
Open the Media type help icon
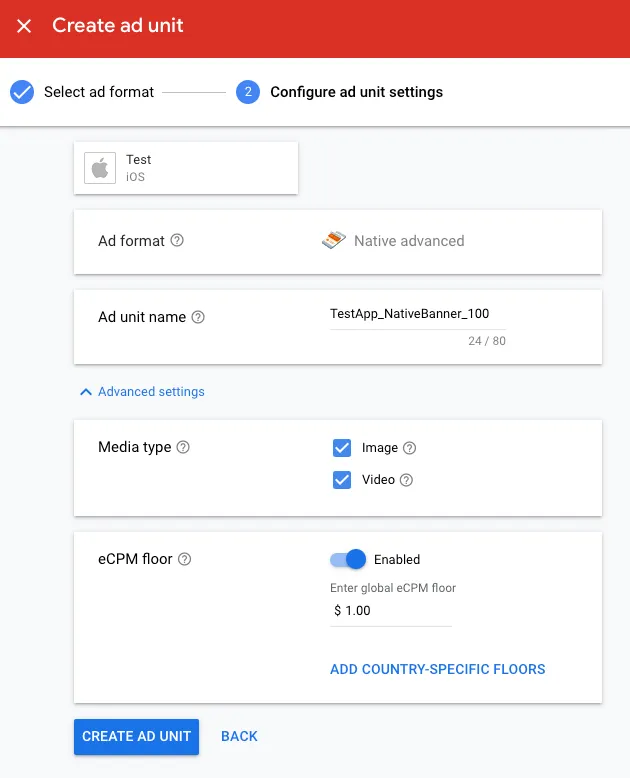[183, 447]
